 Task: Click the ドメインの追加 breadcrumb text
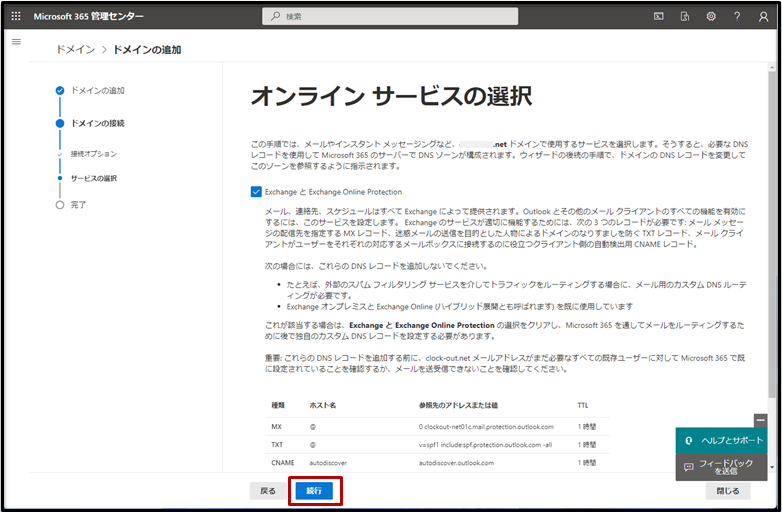147,49
